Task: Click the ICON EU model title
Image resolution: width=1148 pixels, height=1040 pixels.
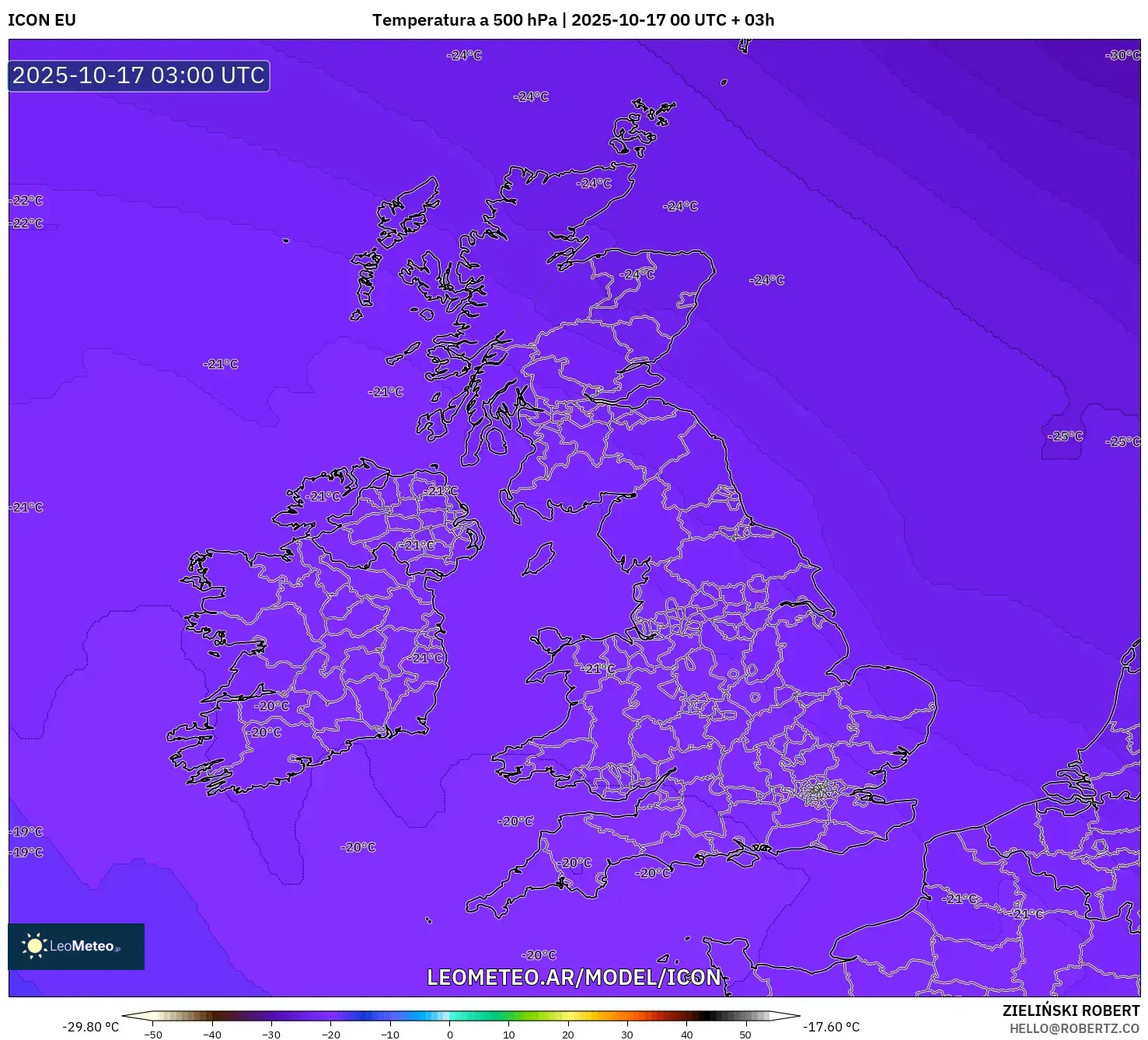Action: pyautogui.click(x=42, y=20)
